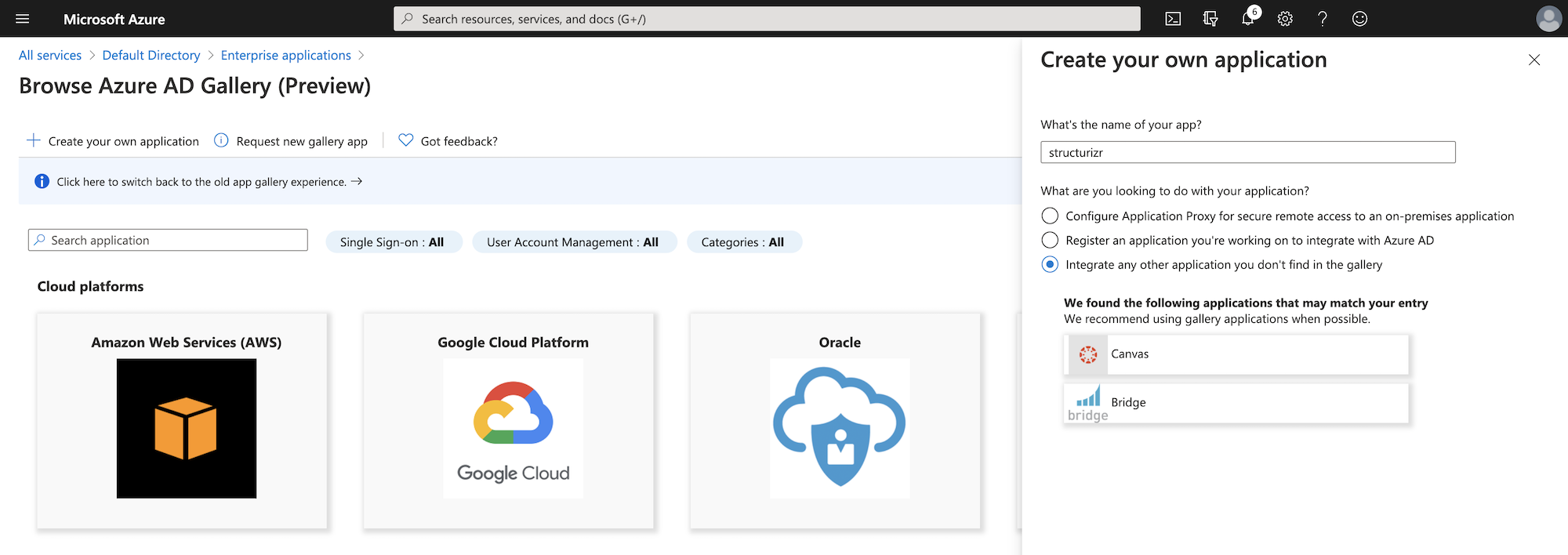Select Register an application radio option

point(1050,240)
